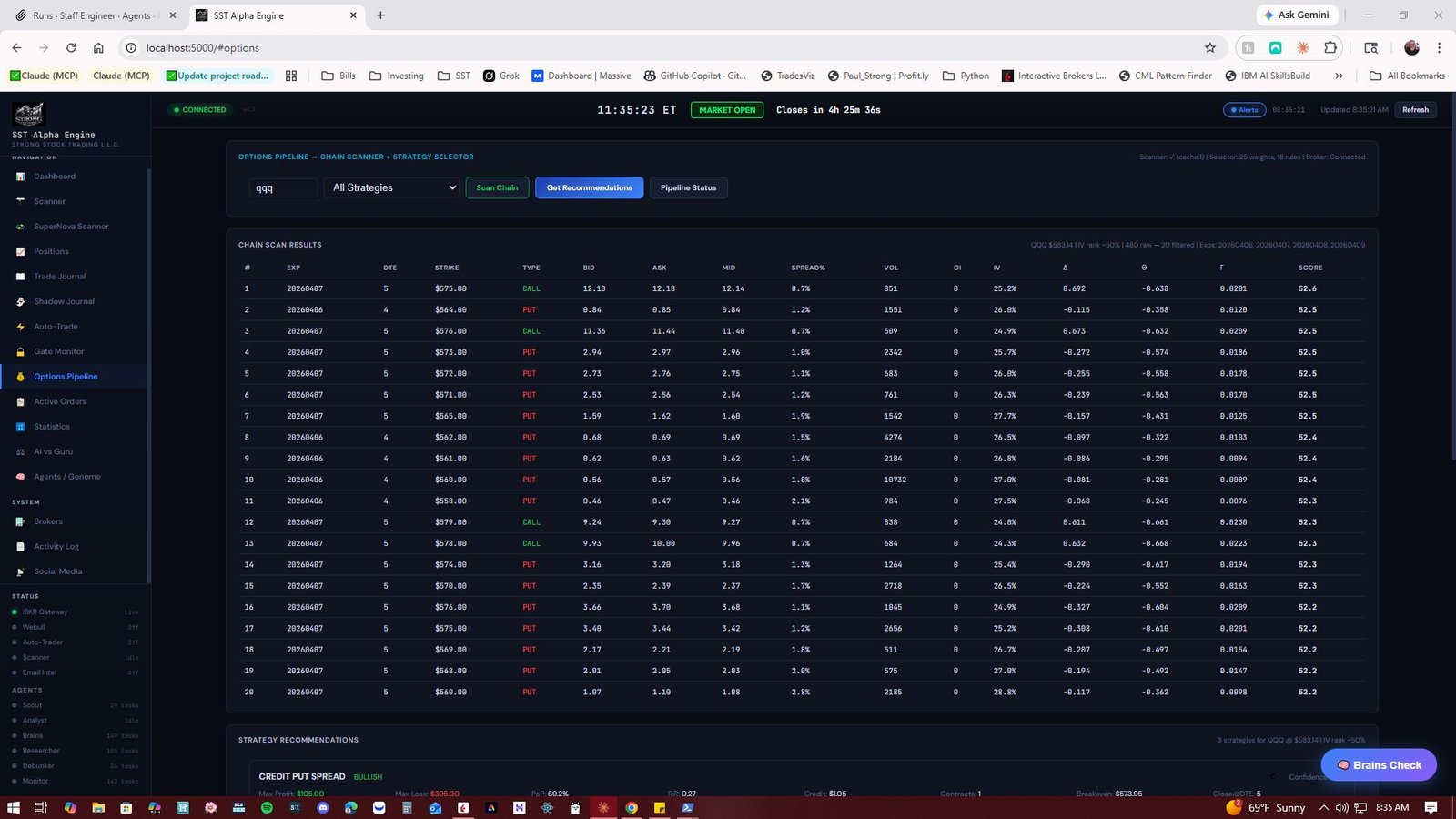Viewport: 1456px width, 819px height.
Task: Open All Bookmarks folder
Action: (x=1407, y=76)
